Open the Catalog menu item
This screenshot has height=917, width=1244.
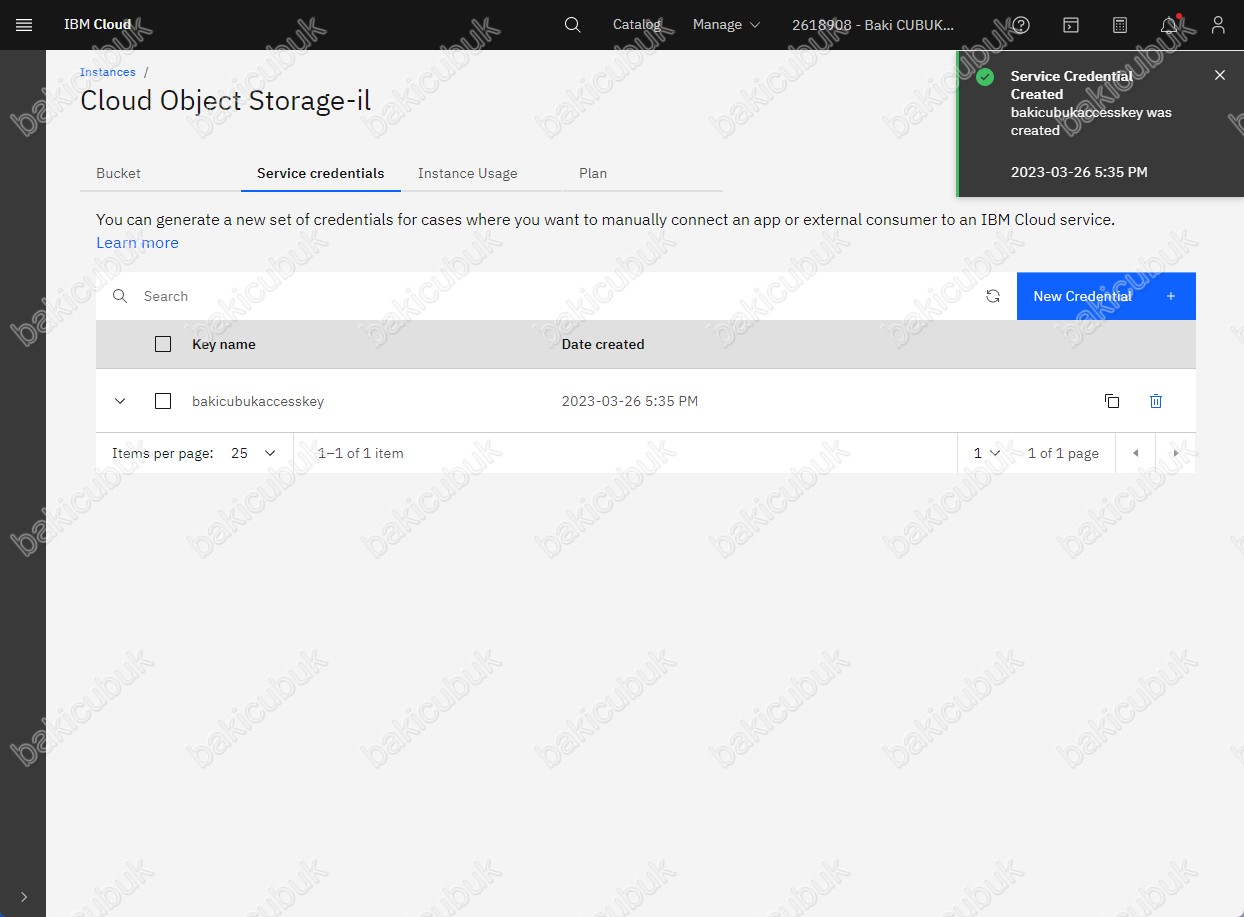pyautogui.click(x=637, y=24)
